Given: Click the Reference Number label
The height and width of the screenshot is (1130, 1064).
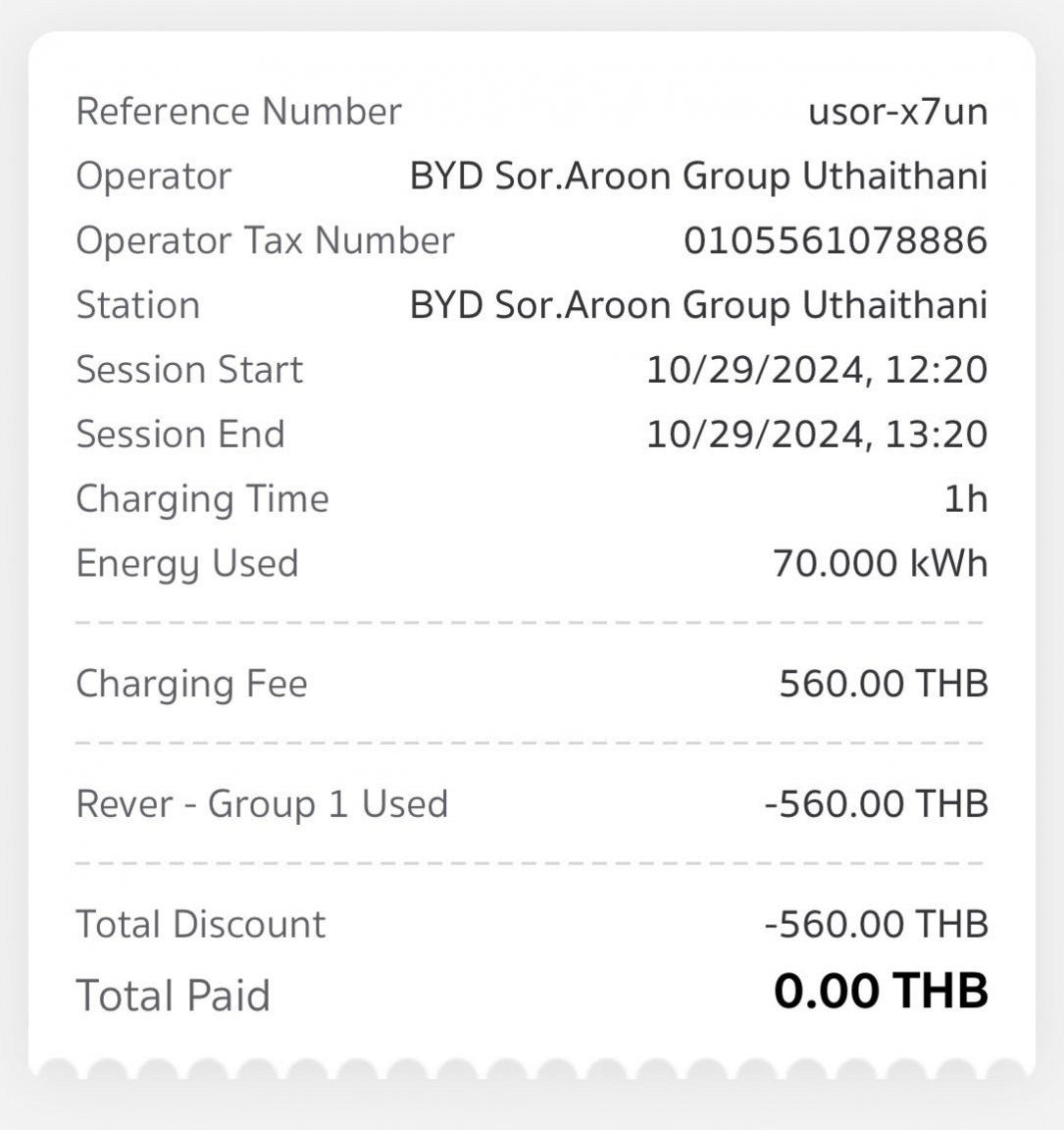Looking at the screenshot, I should tap(238, 112).
